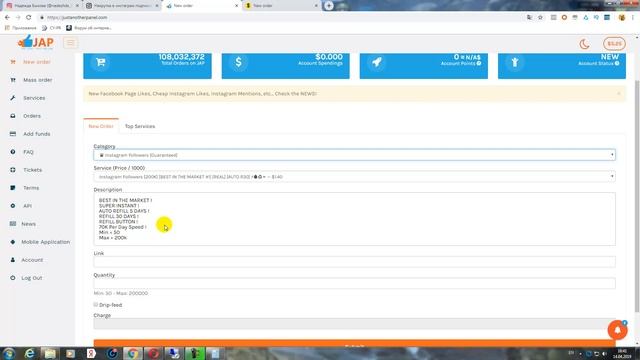This screenshot has width=640, height=360.
Task: Click API link in sidebar
Action: [x=27, y=206]
